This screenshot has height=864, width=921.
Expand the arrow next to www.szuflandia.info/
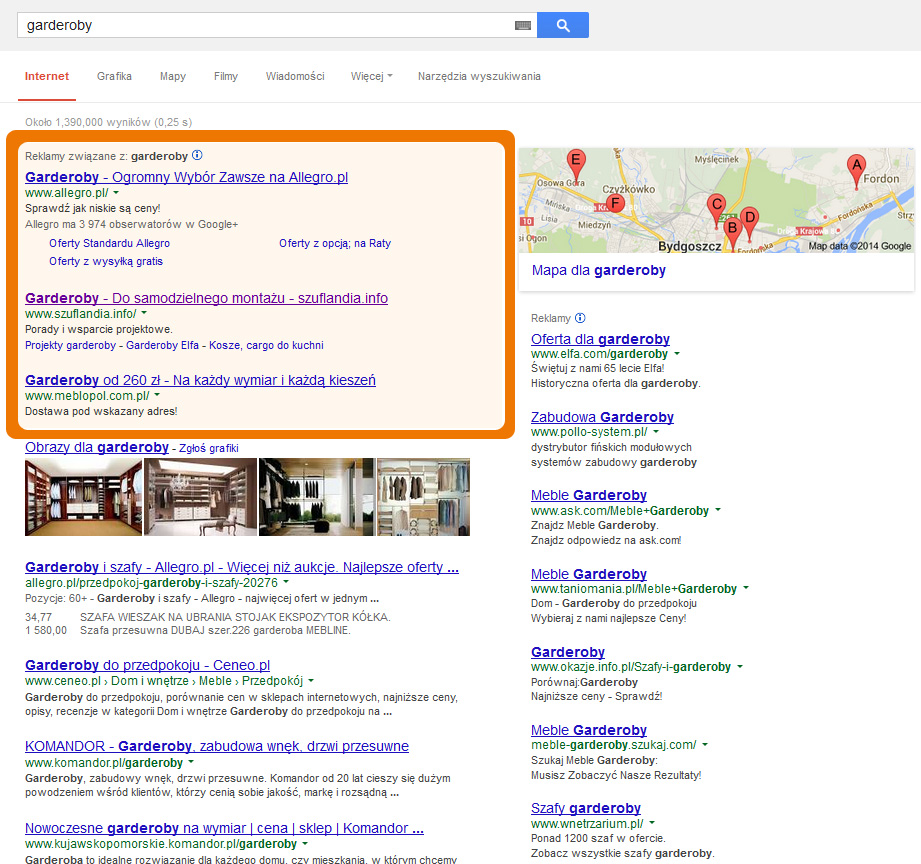[x=144, y=314]
